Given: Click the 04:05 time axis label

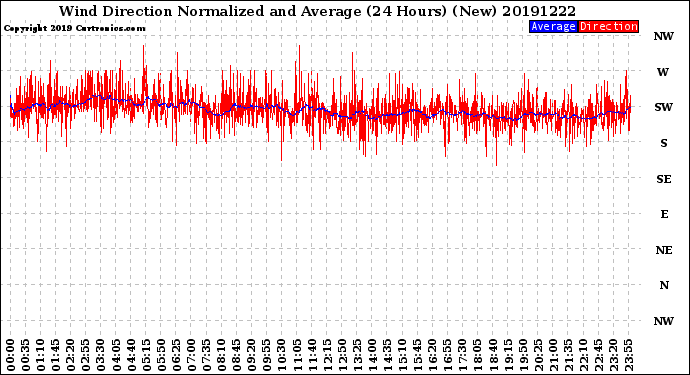Looking at the screenshot, I should tap(116, 355).
